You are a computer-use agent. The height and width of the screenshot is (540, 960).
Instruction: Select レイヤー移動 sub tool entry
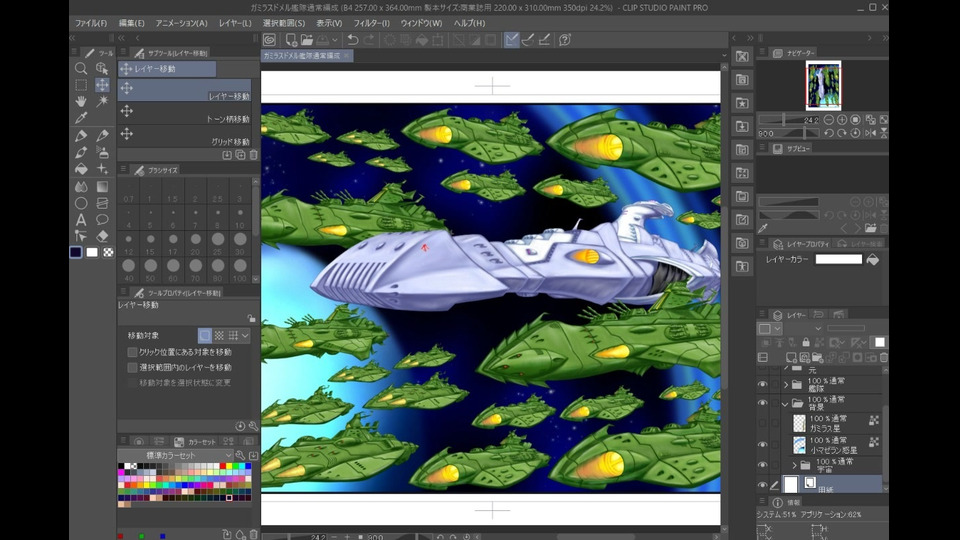185,91
